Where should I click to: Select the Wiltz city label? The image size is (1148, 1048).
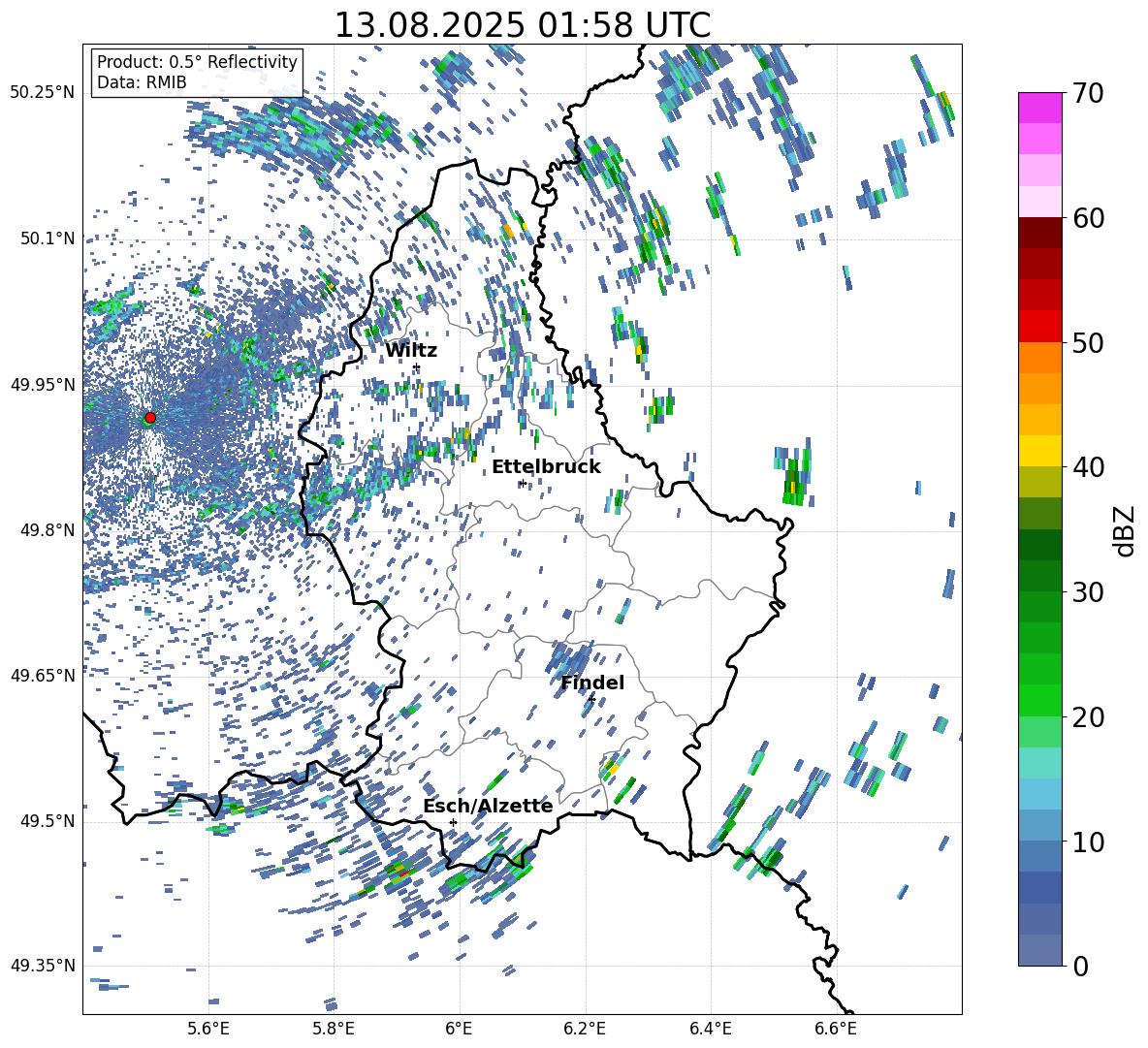[x=411, y=351]
